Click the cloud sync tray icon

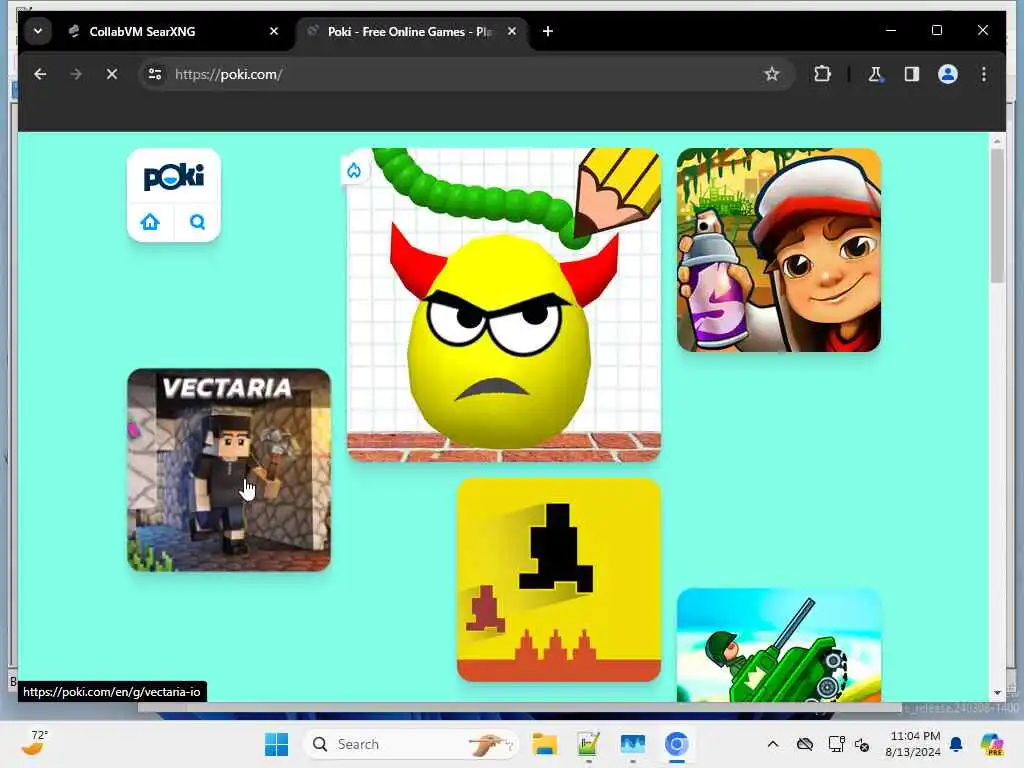pos(805,744)
